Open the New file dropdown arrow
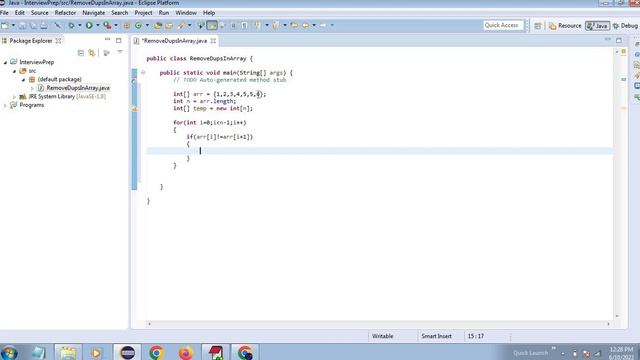The image size is (640, 360). (13, 25)
